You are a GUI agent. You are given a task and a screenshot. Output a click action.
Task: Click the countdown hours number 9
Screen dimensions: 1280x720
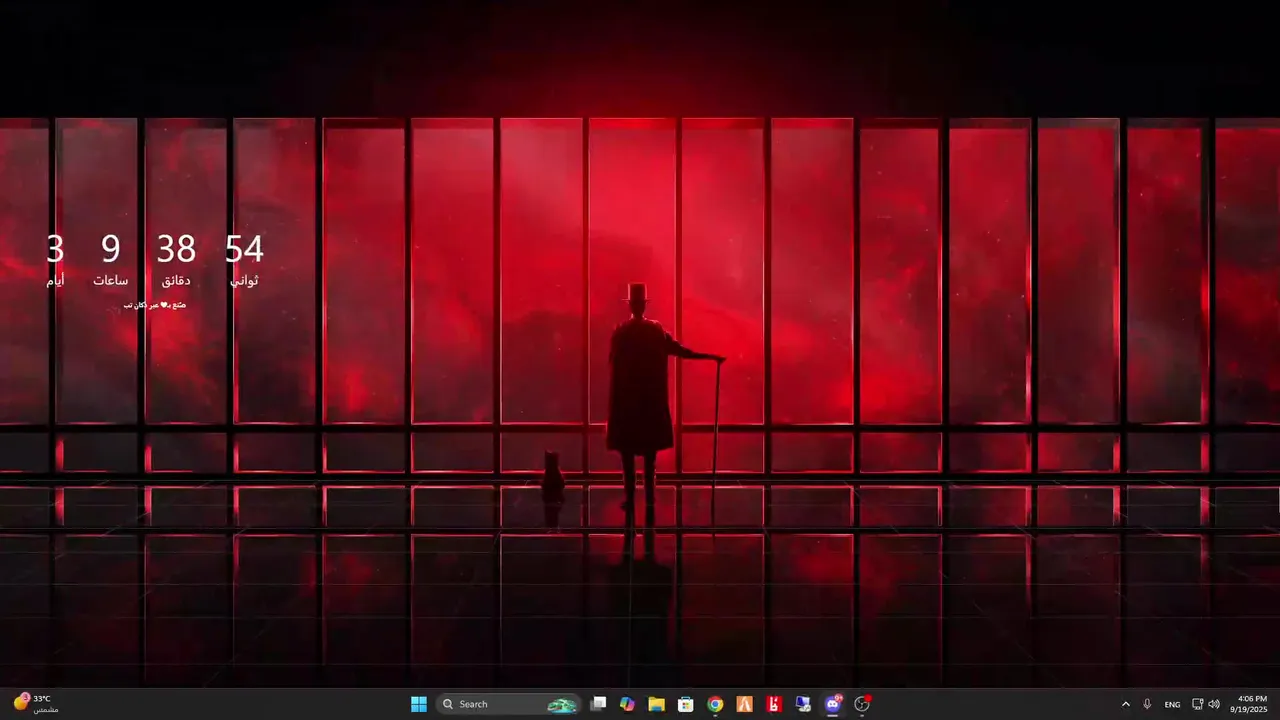pyautogui.click(x=111, y=249)
